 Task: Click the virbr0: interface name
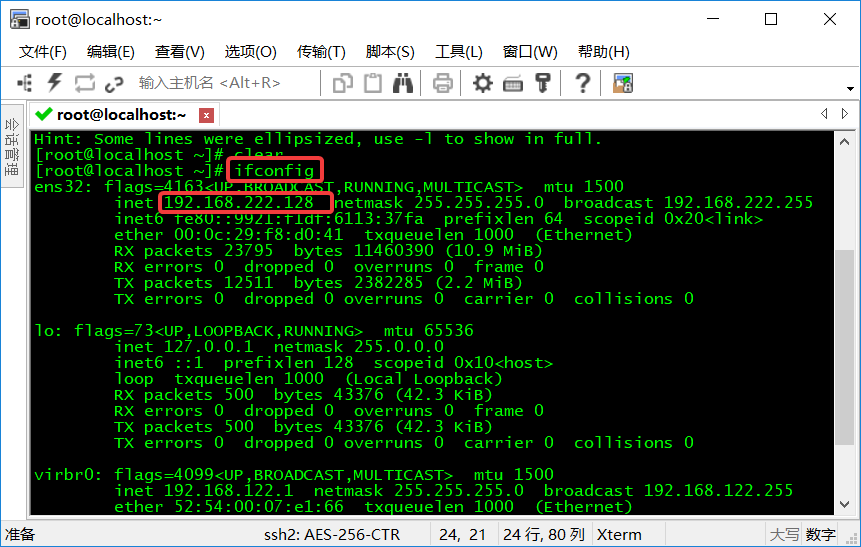pos(68,475)
